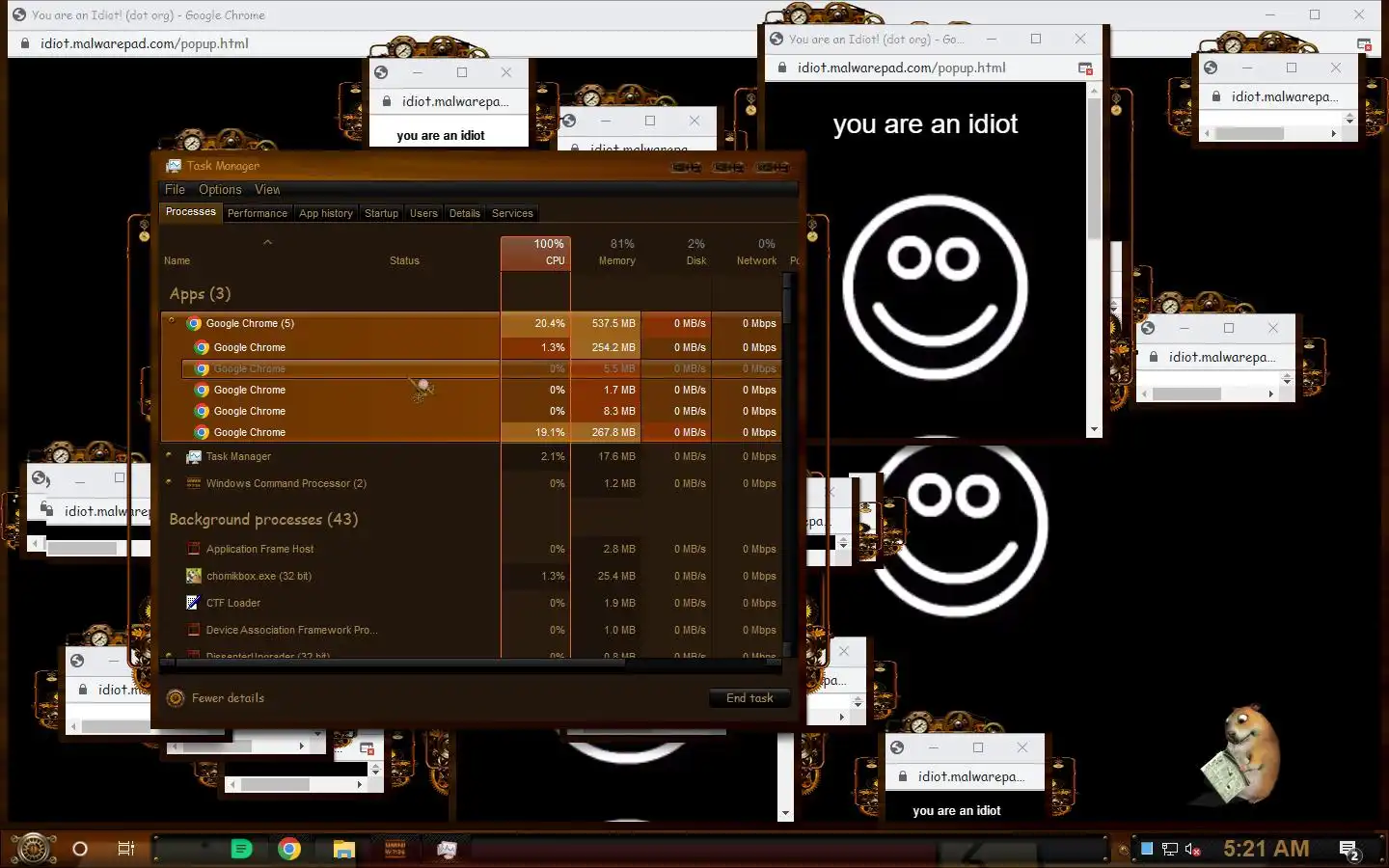Open the green Spotify taskbar icon
Screen dimensions: 1389x868
[241, 849]
